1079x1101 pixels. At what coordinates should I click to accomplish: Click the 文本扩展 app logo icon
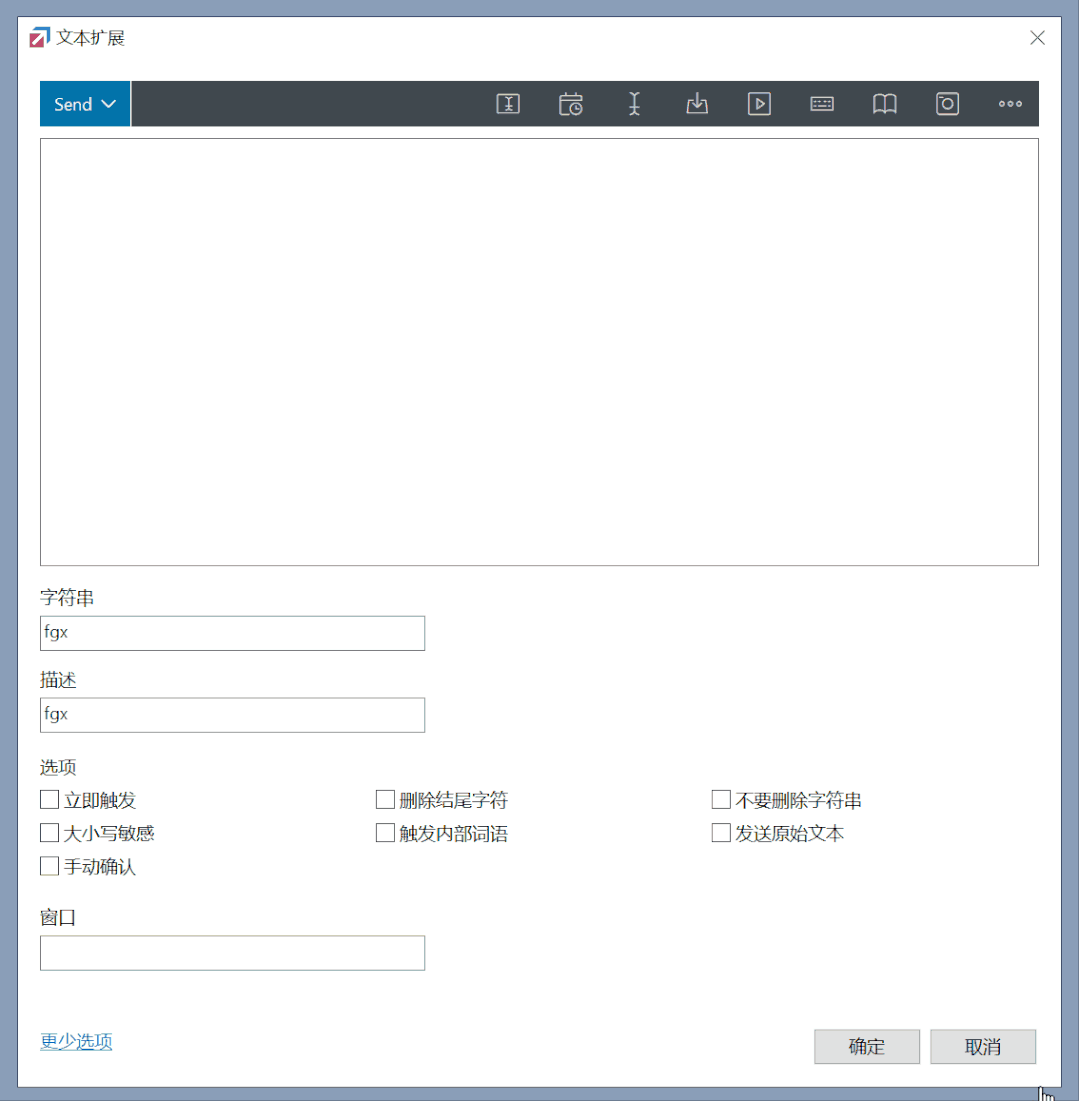click(39, 37)
